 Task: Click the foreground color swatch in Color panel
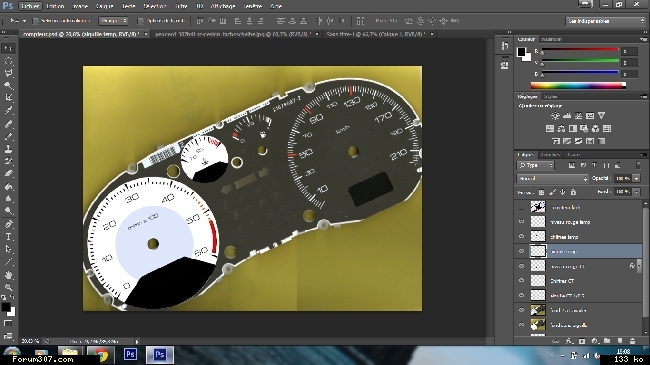(x=521, y=52)
